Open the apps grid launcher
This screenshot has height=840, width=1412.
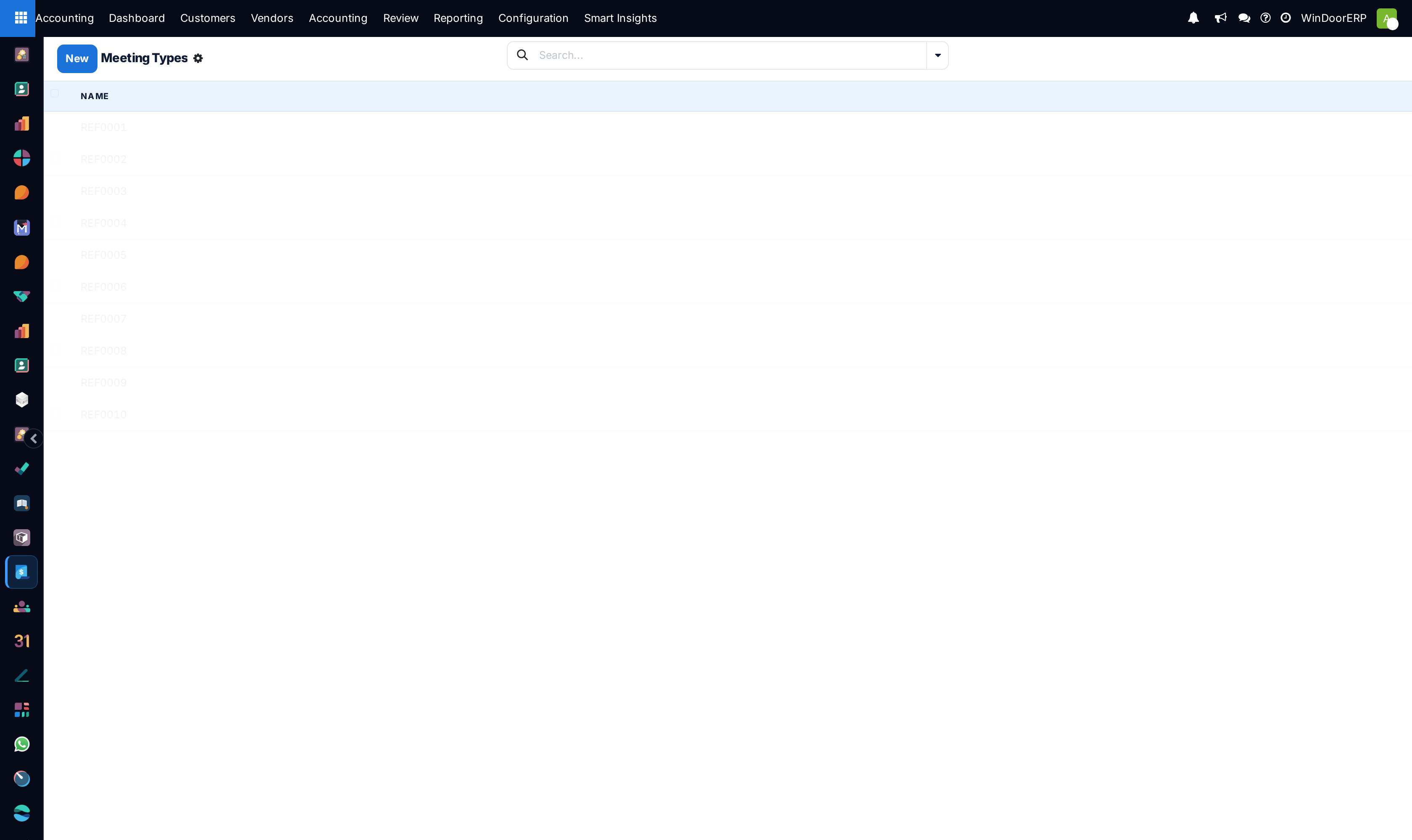pos(21,18)
